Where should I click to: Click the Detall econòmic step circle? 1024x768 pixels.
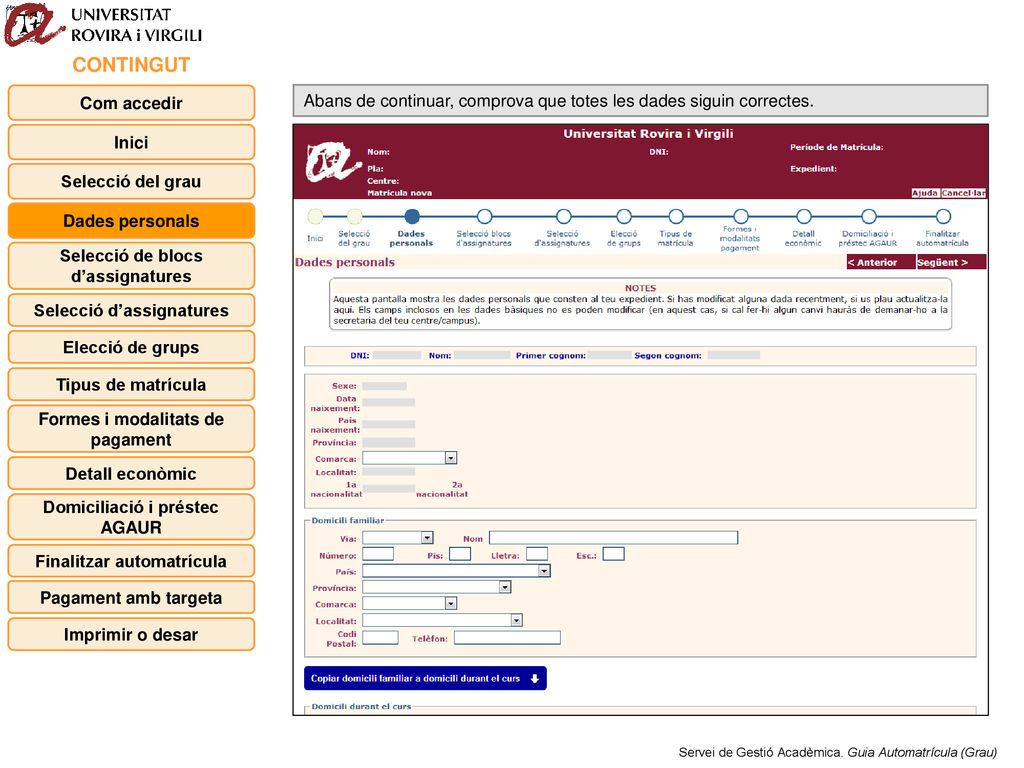(804, 216)
